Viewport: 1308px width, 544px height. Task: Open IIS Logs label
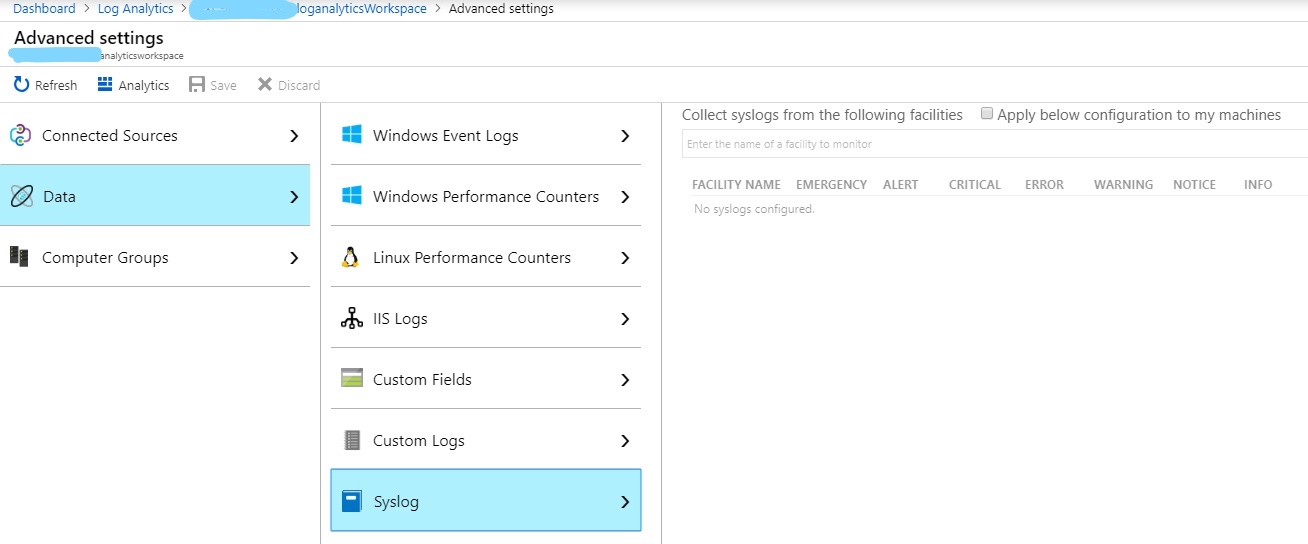(400, 319)
